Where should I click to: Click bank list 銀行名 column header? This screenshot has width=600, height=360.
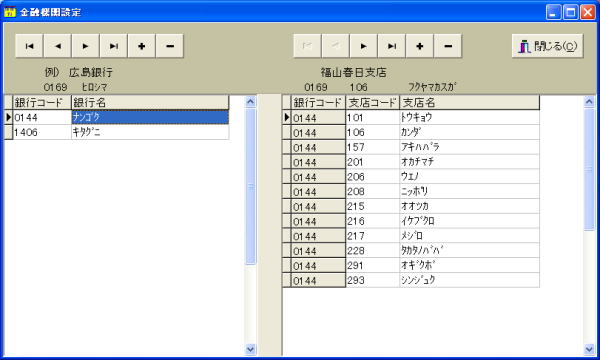[x=150, y=103]
